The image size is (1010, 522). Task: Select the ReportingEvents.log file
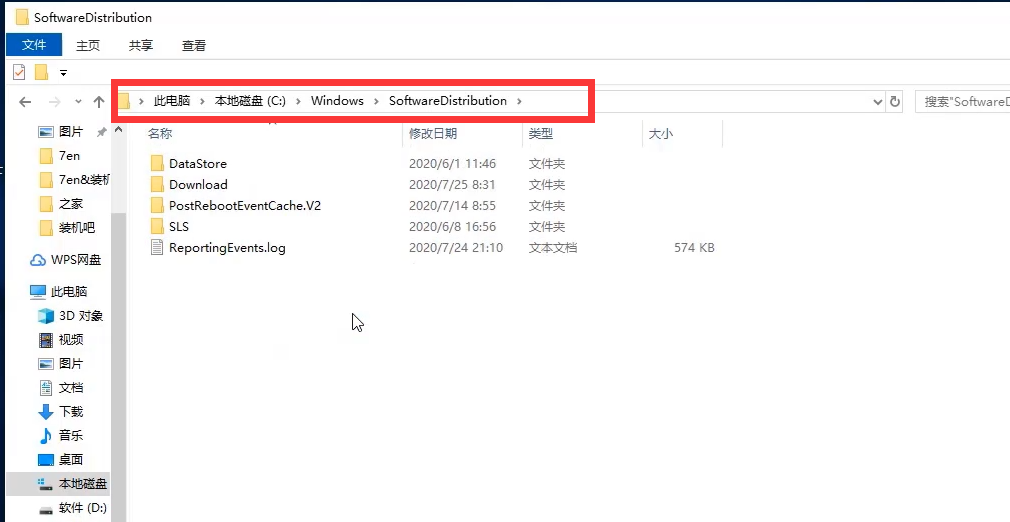pos(226,247)
